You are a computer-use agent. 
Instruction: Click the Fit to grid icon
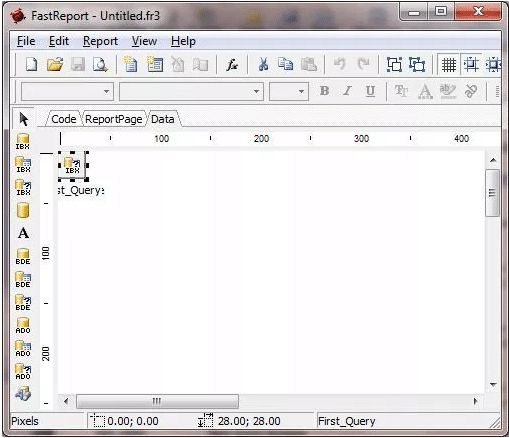click(494, 65)
